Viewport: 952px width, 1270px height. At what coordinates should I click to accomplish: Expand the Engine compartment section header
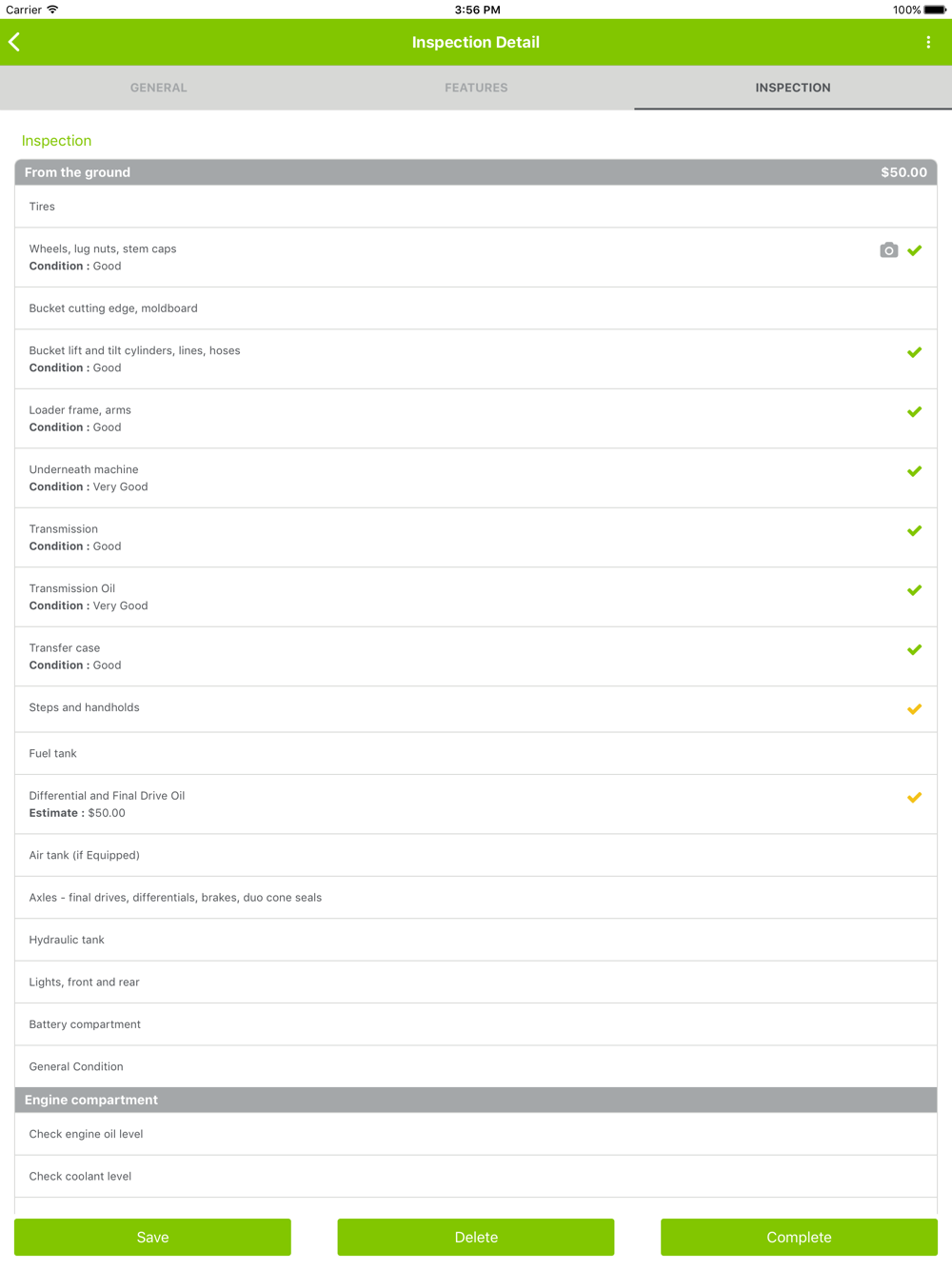point(476,1100)
